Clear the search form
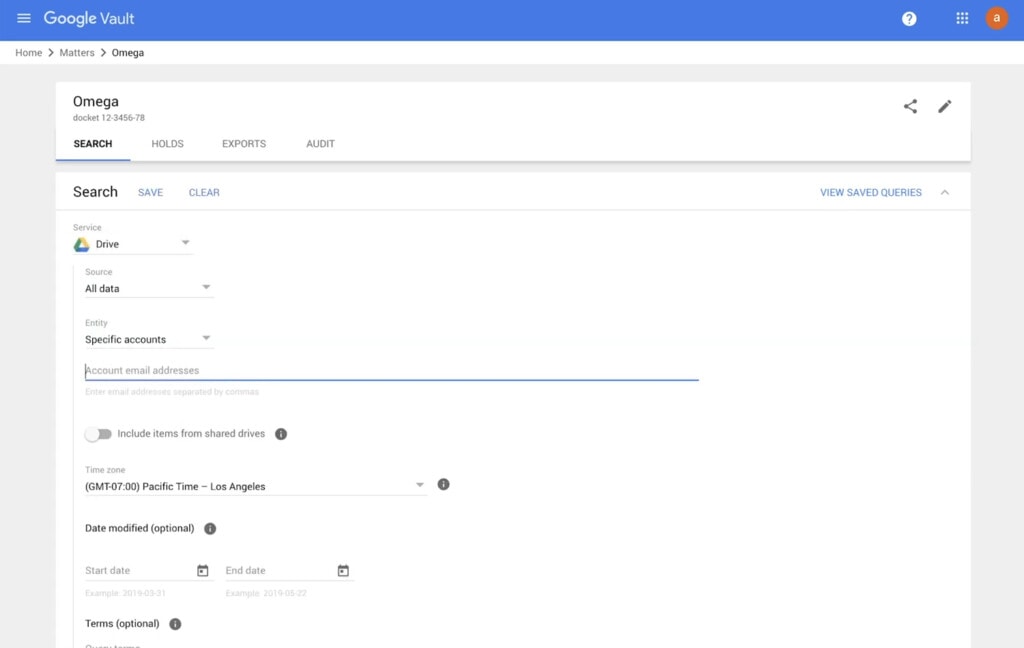1024x648 pixels. click(x=204, y=193)
